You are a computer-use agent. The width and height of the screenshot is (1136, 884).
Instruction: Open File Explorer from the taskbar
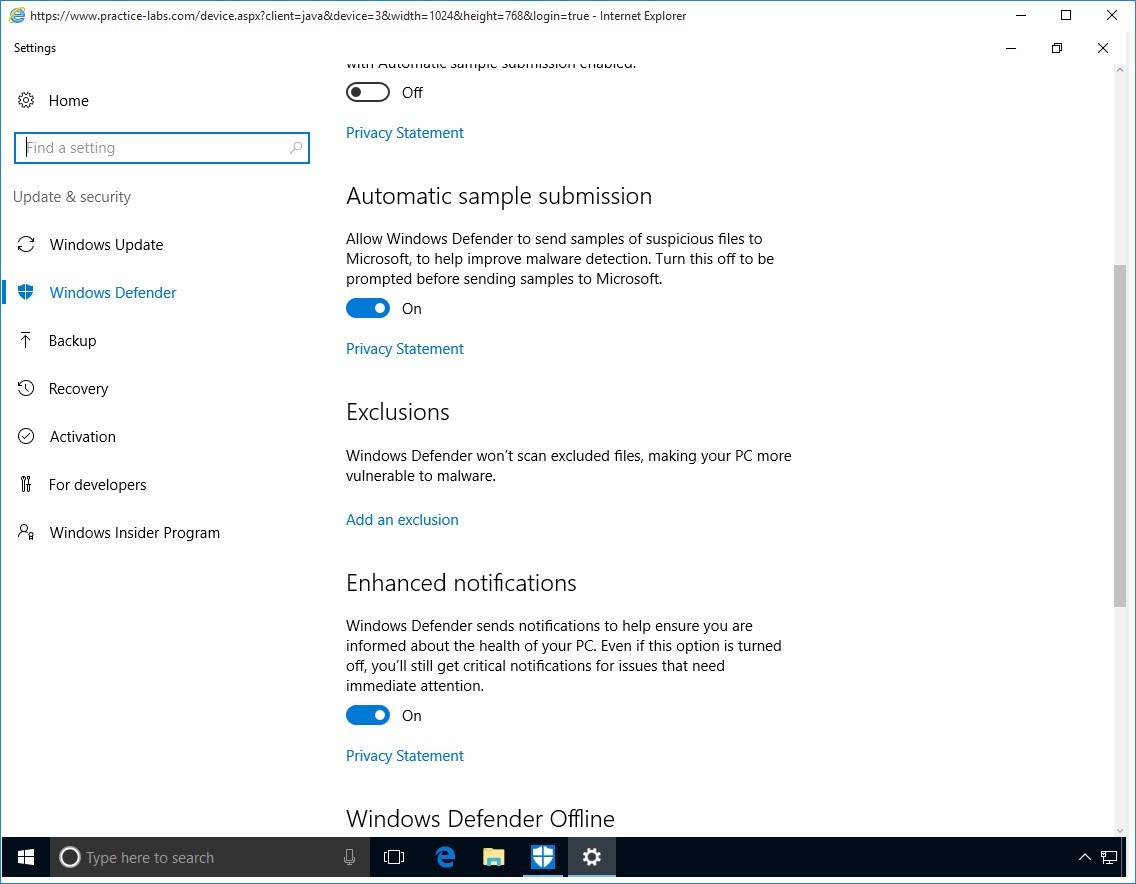(x=493, y=857)
